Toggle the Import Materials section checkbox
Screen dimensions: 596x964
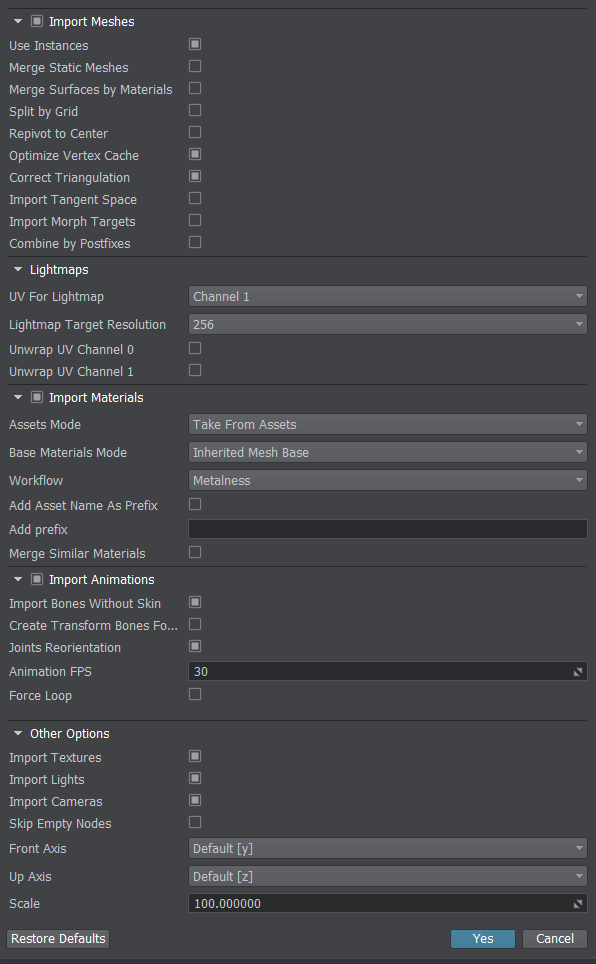click(x=37, y=398)
